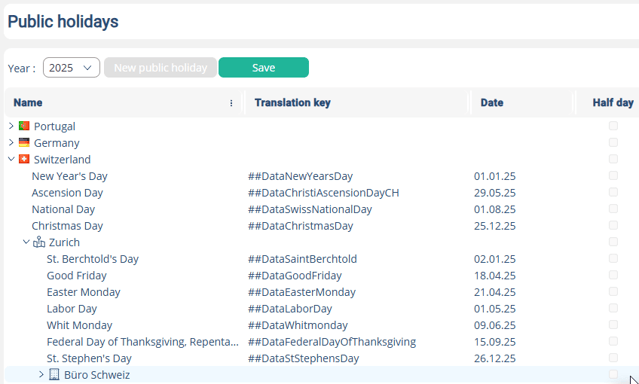Sort by the Date column header
This screenshot has width=639, height=384.
point(491,103)
